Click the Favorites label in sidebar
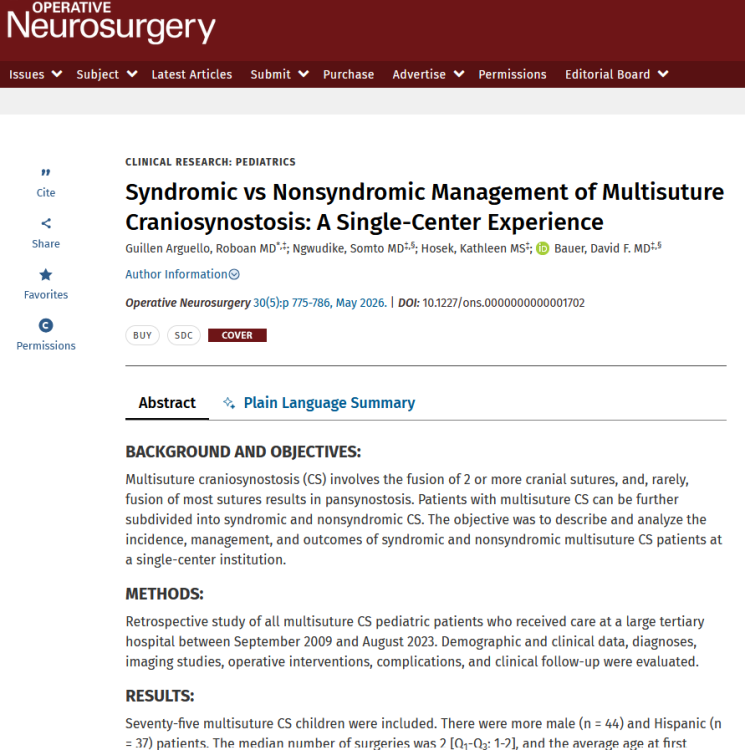 pyautogui.click(x=46, y=295)
